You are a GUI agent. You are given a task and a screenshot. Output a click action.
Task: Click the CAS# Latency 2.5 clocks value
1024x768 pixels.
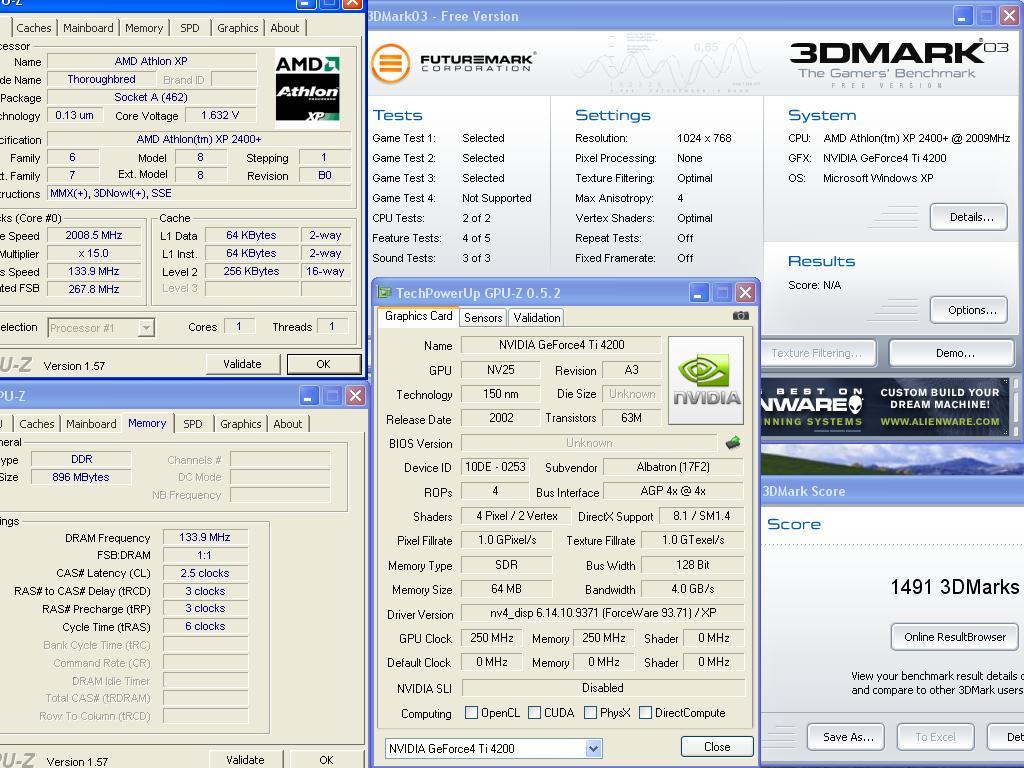[x=204, y=573]
